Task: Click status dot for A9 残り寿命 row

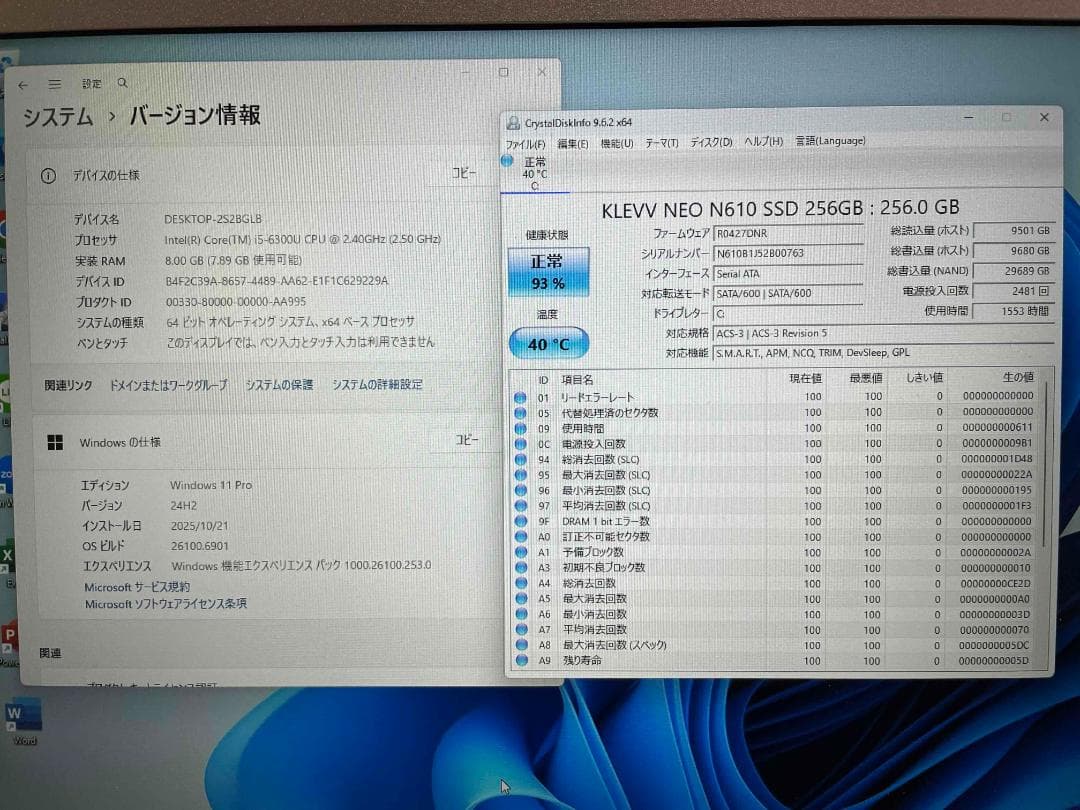Action: pyautogui.click(x=521, y=661)
